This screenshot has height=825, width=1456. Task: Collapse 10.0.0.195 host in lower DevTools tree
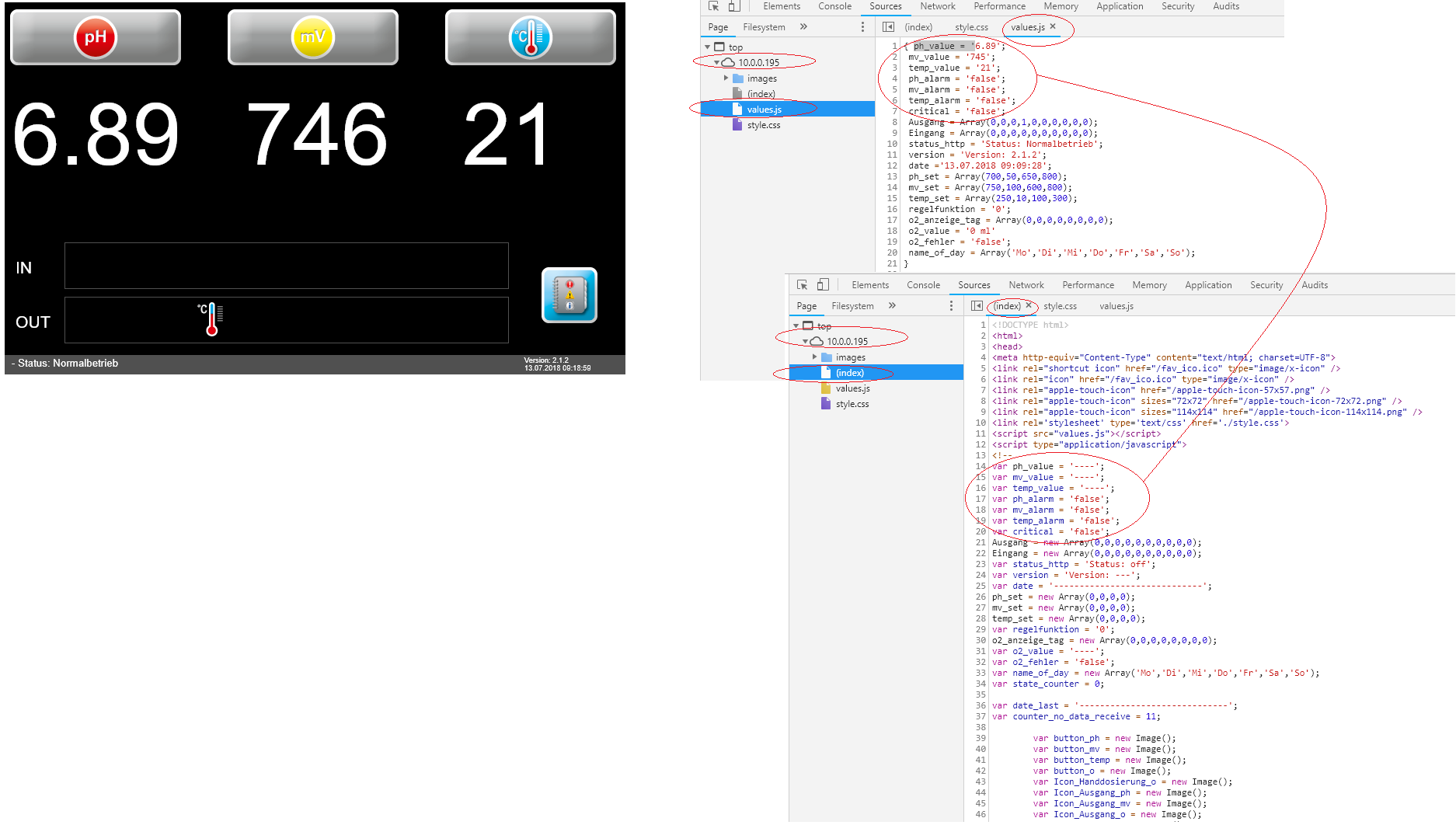click(805, 342)
